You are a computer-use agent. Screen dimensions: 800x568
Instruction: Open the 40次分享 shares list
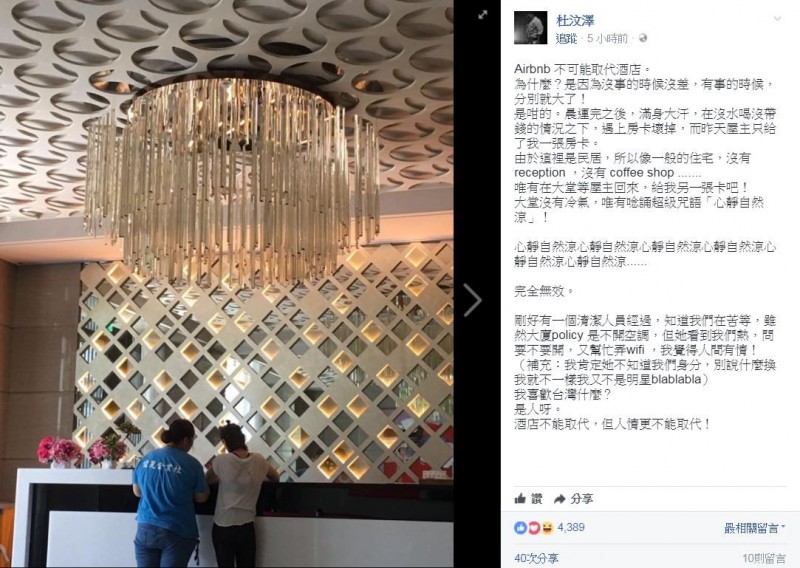coord(536,558)
